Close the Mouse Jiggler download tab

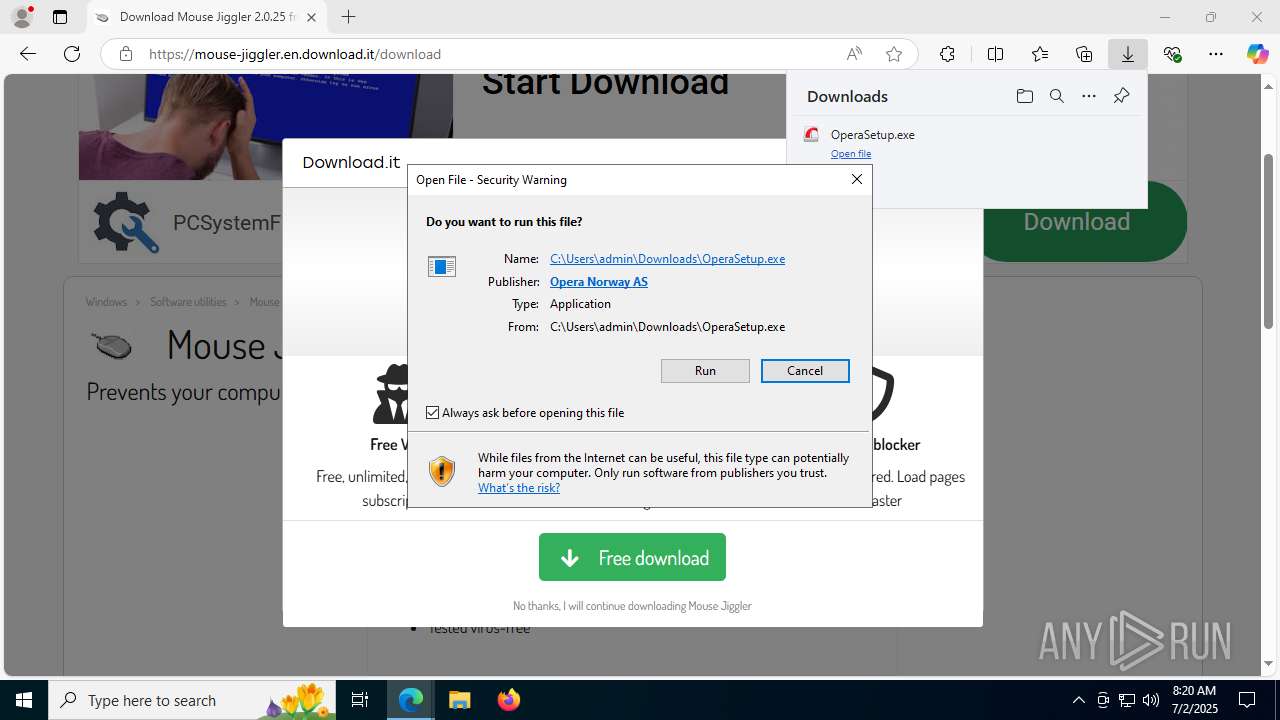[312, 17]
